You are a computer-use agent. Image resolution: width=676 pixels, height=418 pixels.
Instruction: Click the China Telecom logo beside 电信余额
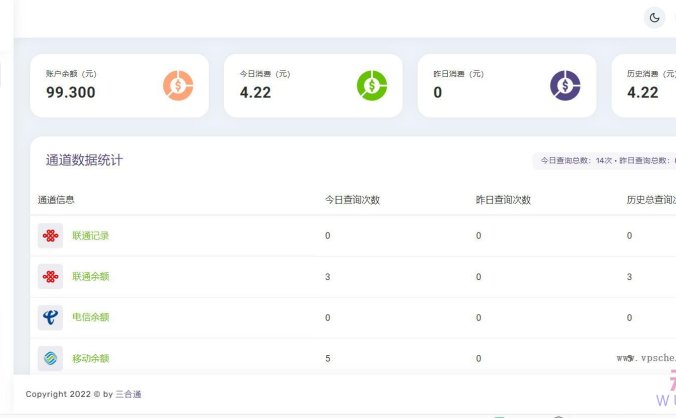coord(50,318)
